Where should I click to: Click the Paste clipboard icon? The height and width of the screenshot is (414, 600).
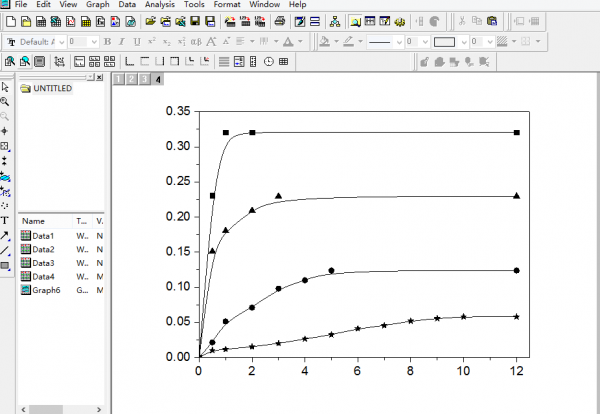[x=492, y=21]
